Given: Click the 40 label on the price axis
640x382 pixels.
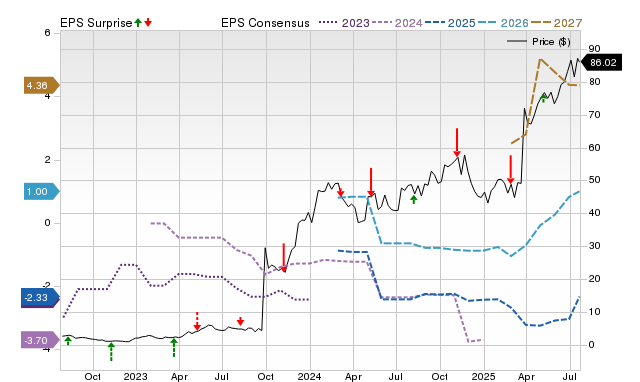Looking at the screenshot, I should [595, 213].
